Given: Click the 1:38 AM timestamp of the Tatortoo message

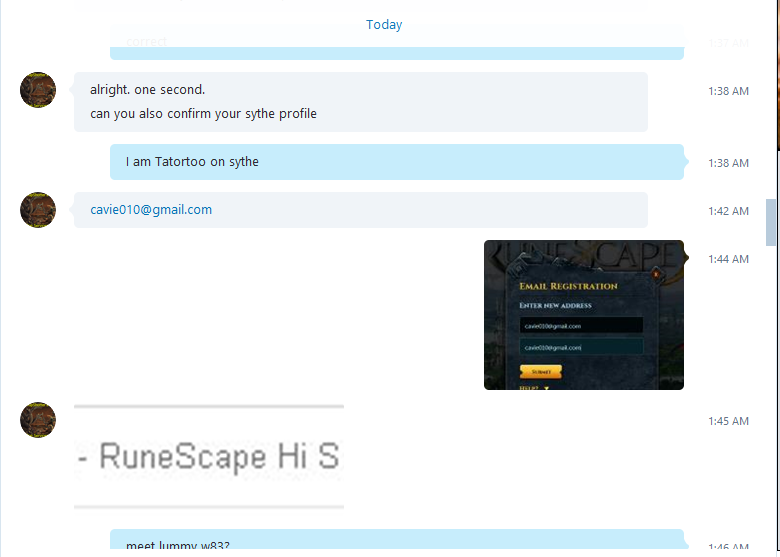Looking at the screenshot, I should (x=728, y=163).
